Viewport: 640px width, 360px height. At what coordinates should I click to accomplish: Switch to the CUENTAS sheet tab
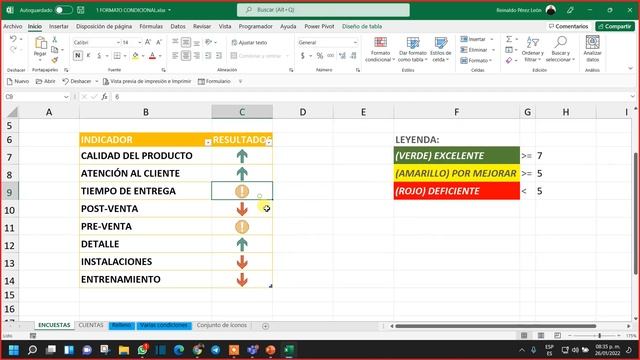coord(91,325)
